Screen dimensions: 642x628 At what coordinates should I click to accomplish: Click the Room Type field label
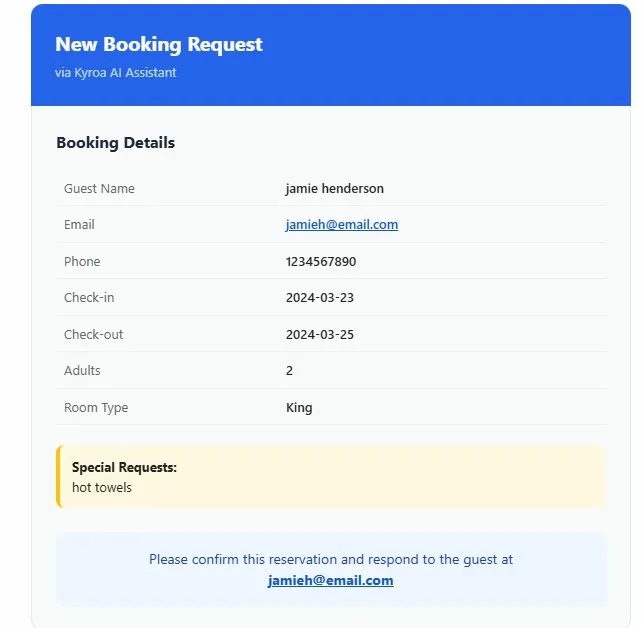point(96,407)
